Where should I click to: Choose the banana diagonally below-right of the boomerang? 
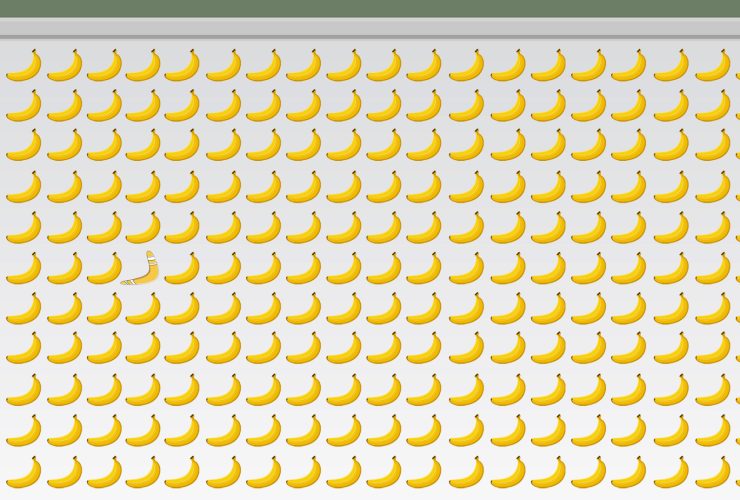(182, 308)
